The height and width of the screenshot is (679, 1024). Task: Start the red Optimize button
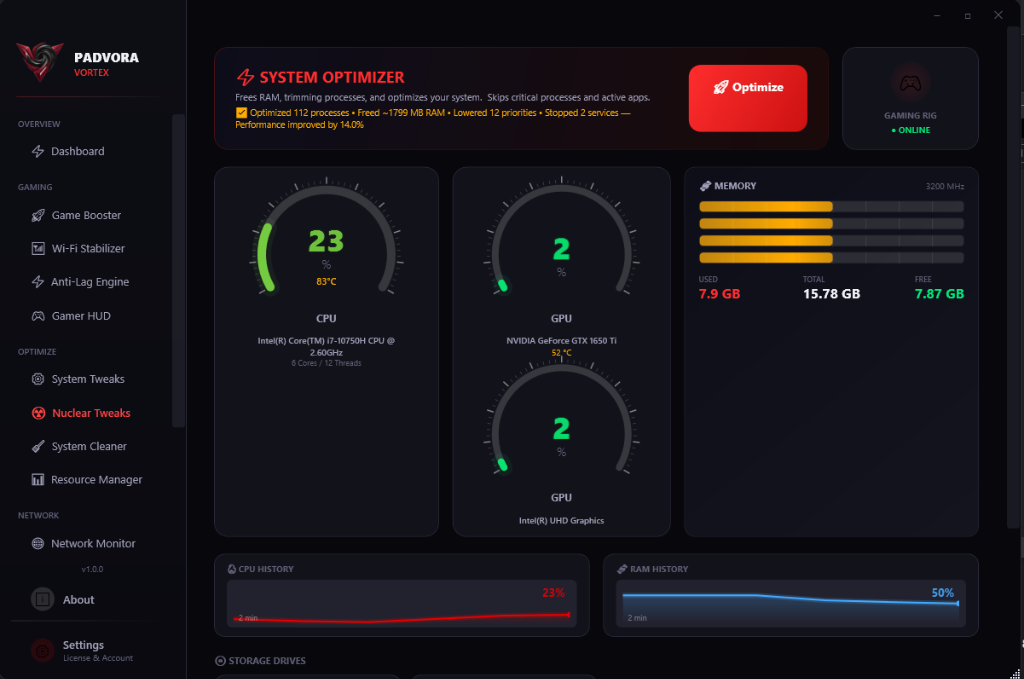748,98
